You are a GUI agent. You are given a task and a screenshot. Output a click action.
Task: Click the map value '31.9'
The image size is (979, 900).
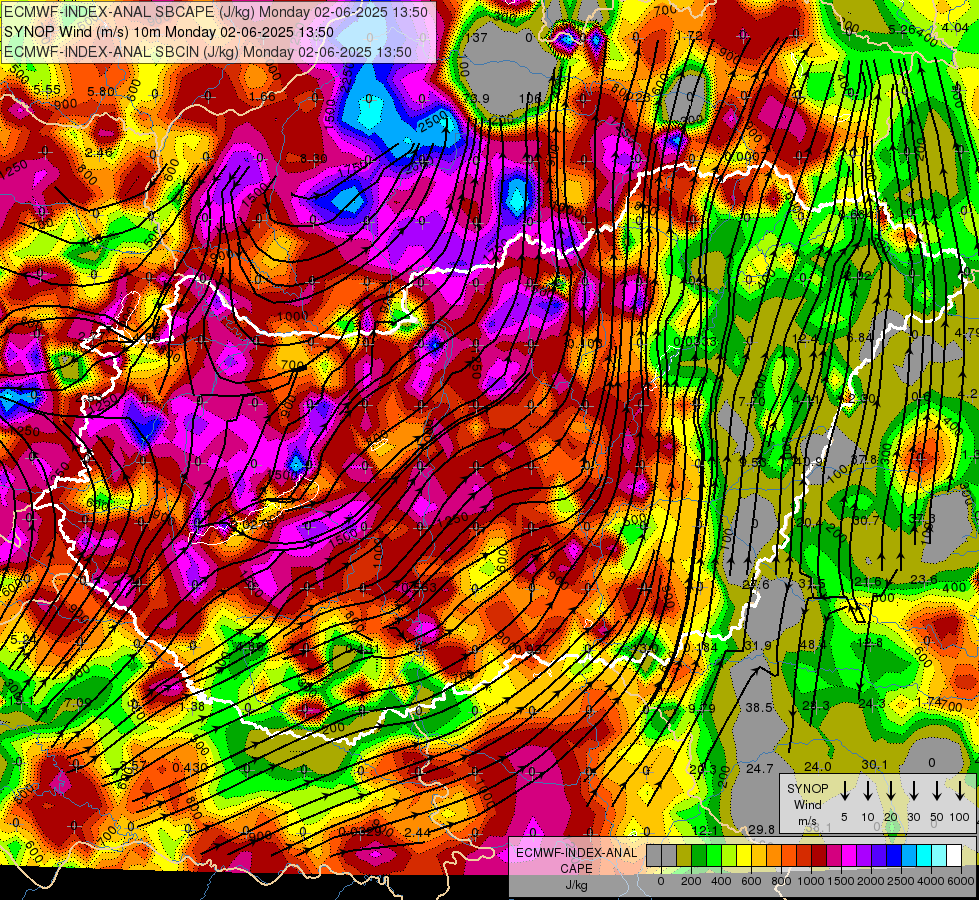[758, 646]
